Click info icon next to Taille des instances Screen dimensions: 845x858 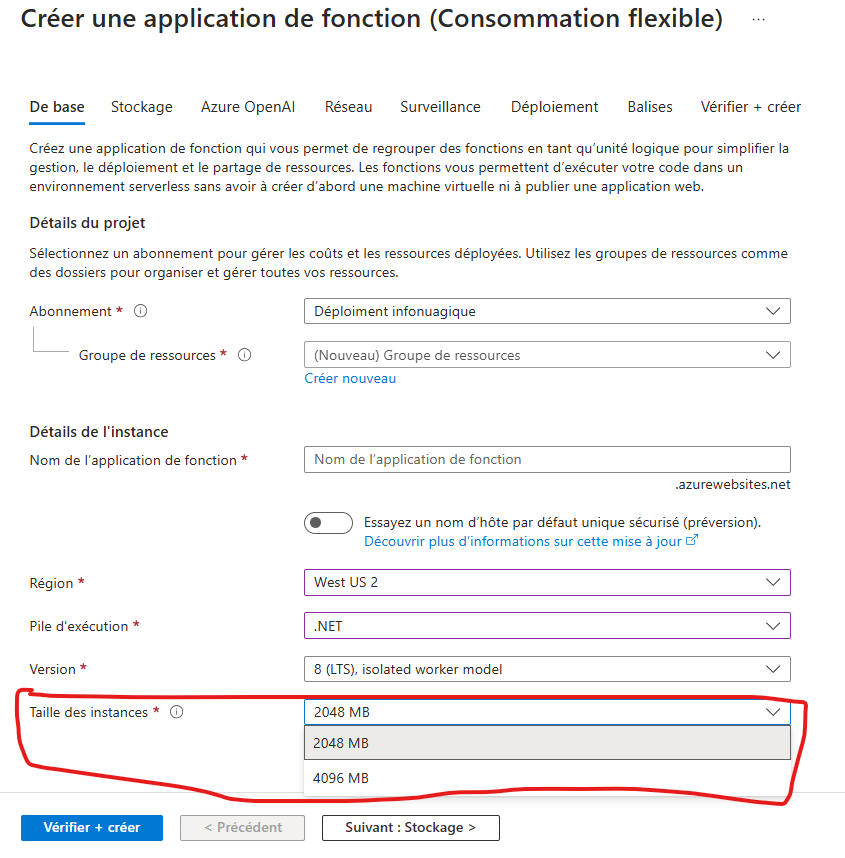click(176, 712)
